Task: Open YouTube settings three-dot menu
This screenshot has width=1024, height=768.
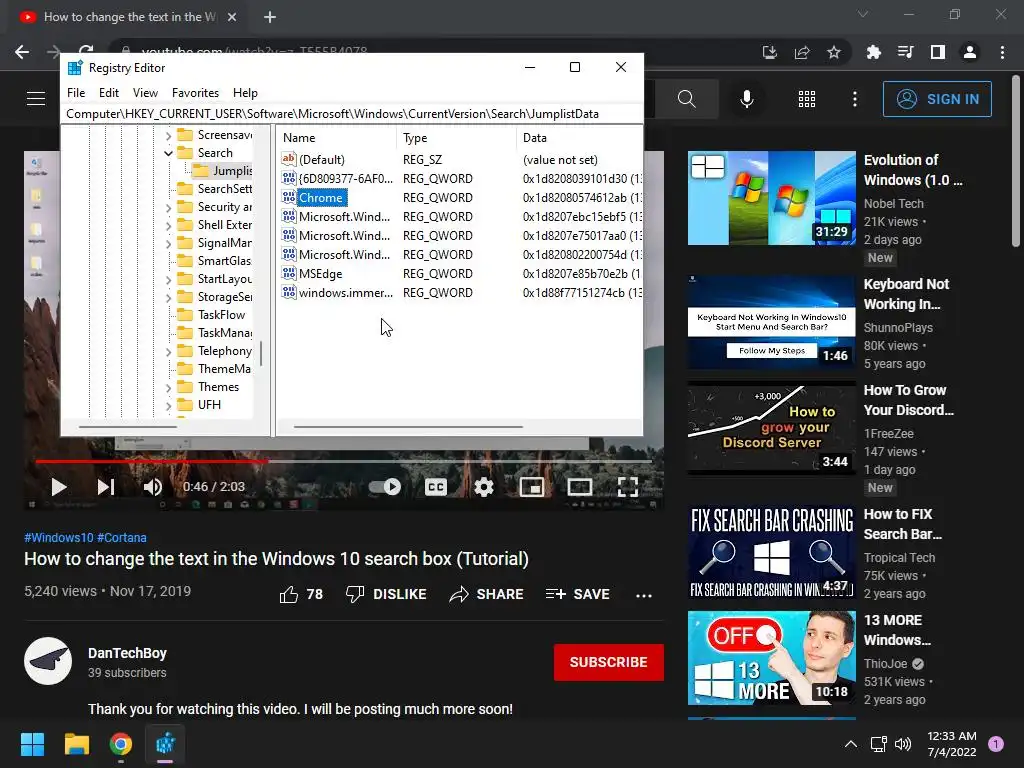Action: tap(855, 99)
